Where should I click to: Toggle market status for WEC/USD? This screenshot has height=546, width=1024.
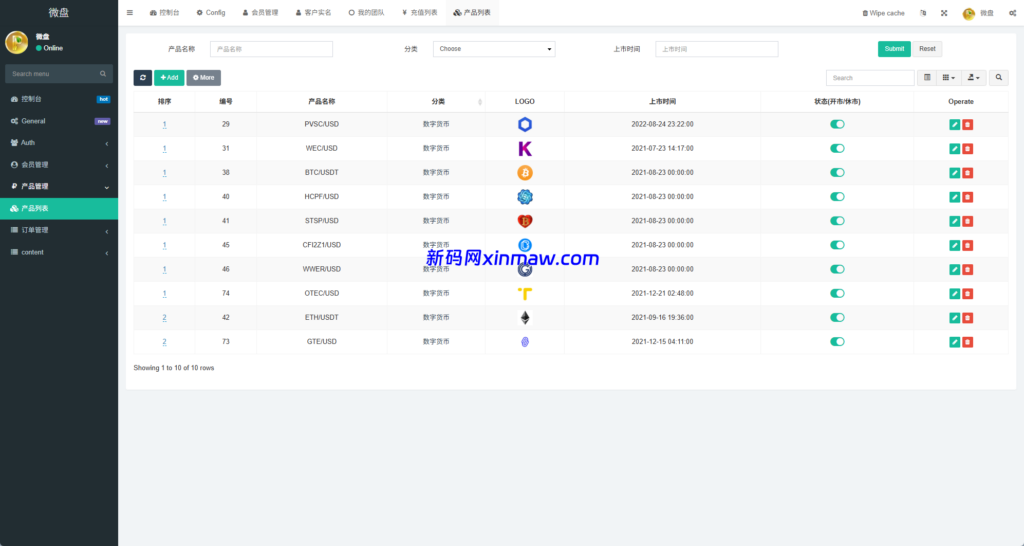837,148
